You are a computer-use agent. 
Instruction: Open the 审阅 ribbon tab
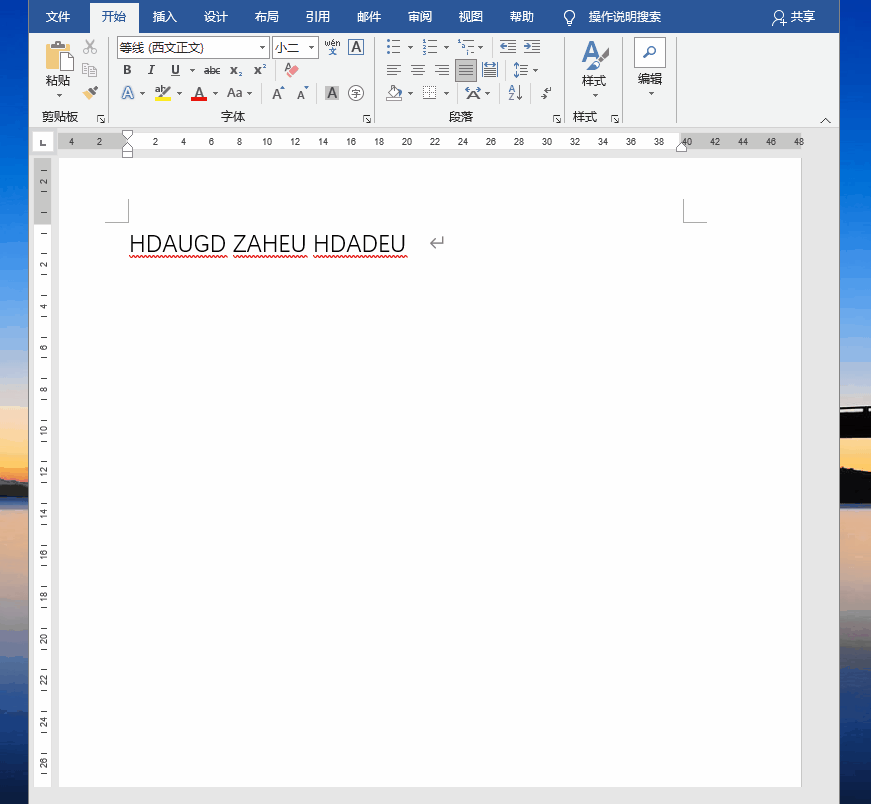[x=420, y=17]
